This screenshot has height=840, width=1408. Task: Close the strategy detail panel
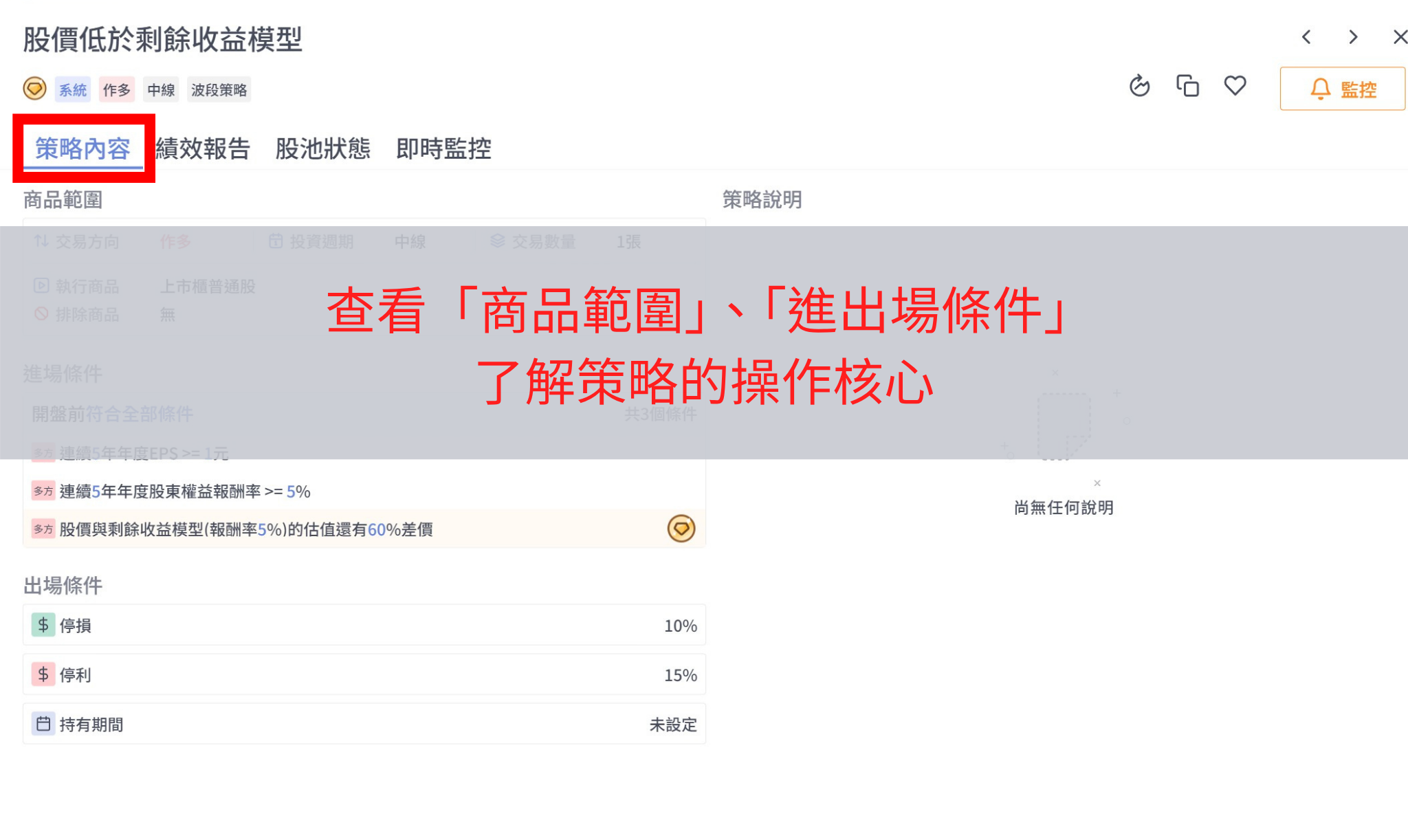tap(1399, 37)
